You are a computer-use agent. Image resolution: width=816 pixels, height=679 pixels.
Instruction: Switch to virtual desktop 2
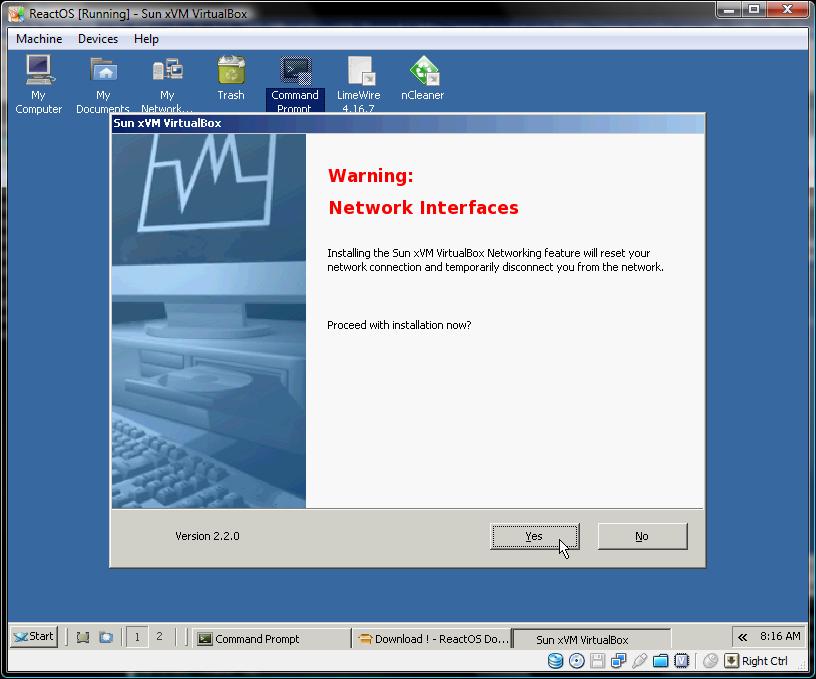tap(159, 637)
